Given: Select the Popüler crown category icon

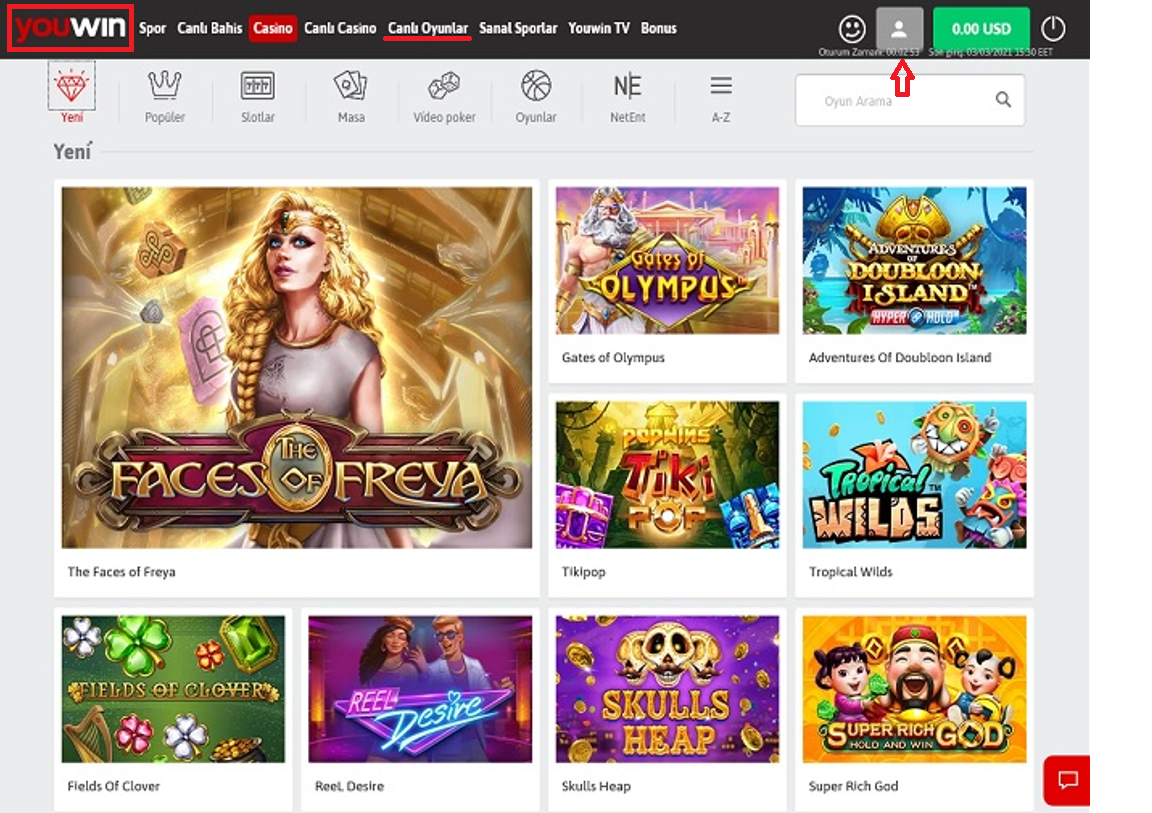Looking at the screenshot, I should tap(165, 85).
